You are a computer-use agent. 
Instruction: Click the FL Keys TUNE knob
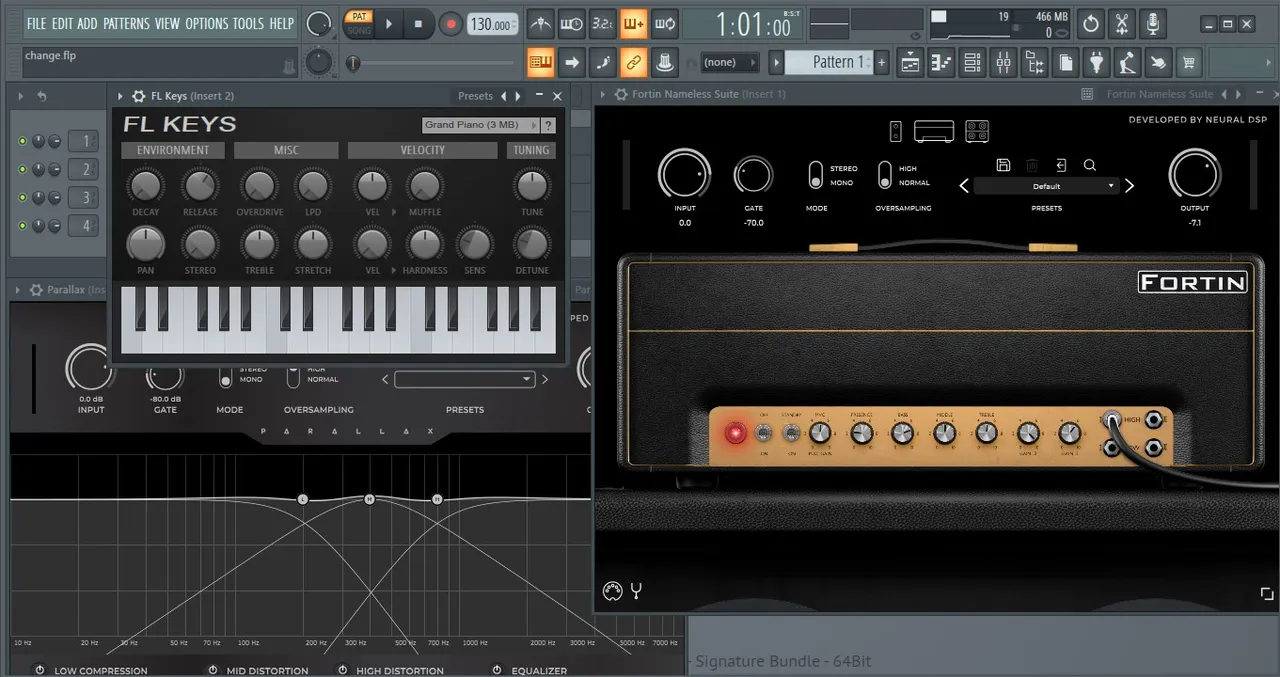532,185
